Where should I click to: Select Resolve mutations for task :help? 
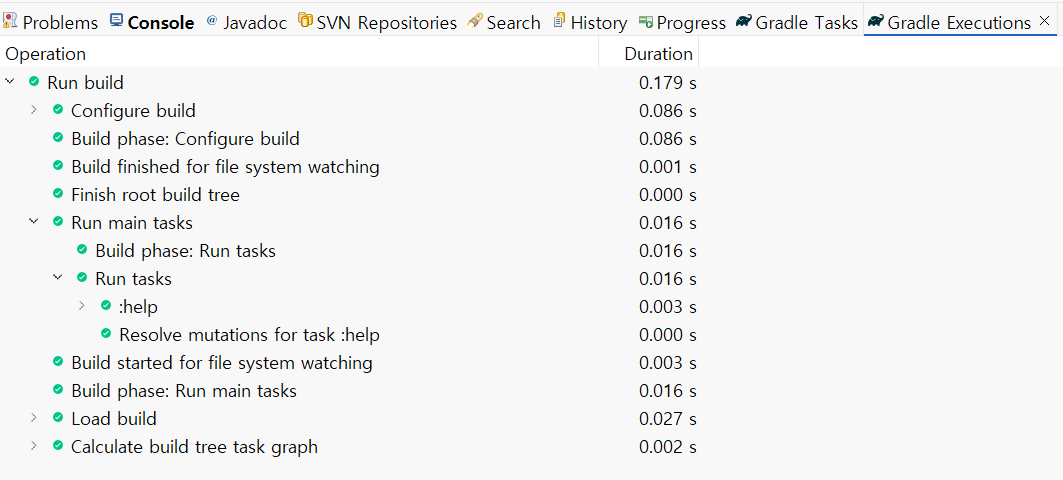[249, 335]
